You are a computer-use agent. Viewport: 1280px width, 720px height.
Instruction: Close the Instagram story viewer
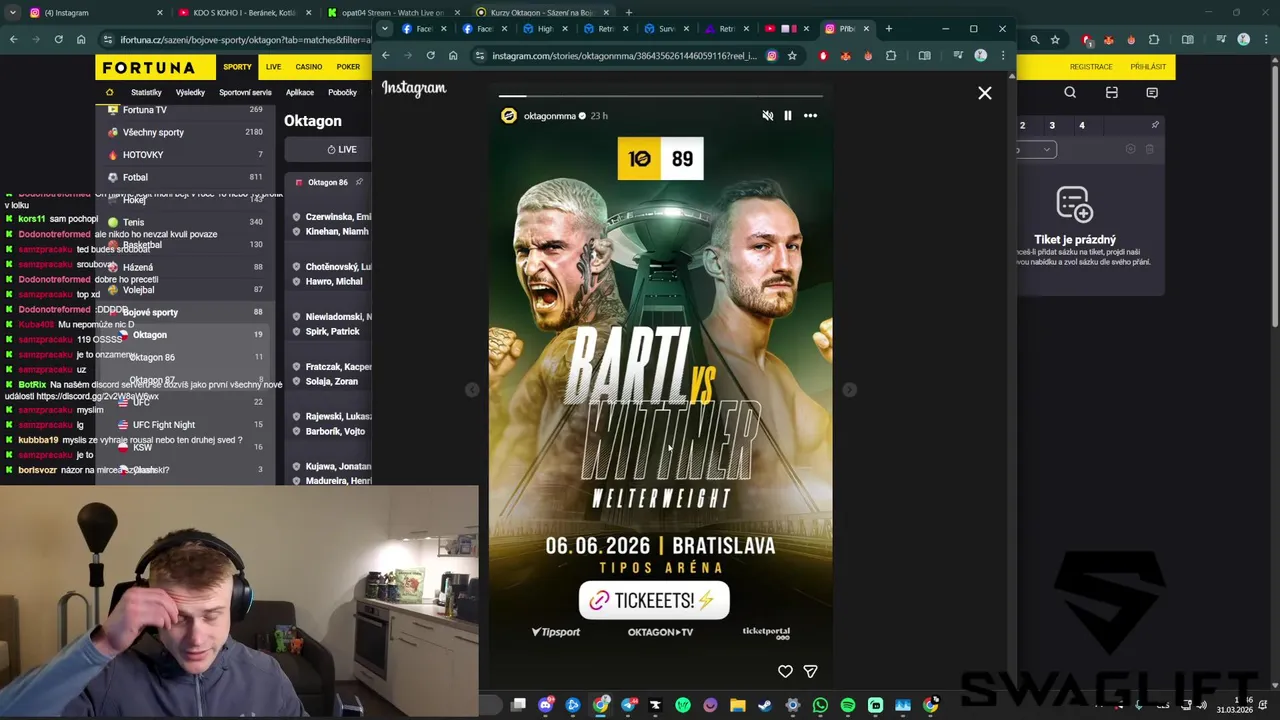coord(985,93)
